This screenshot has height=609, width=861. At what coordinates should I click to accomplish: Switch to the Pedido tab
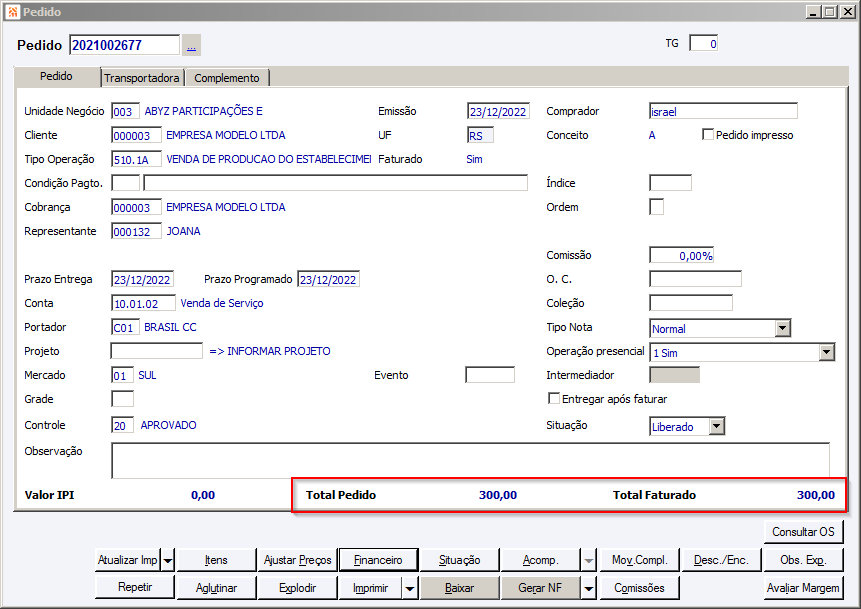(56, 76)
